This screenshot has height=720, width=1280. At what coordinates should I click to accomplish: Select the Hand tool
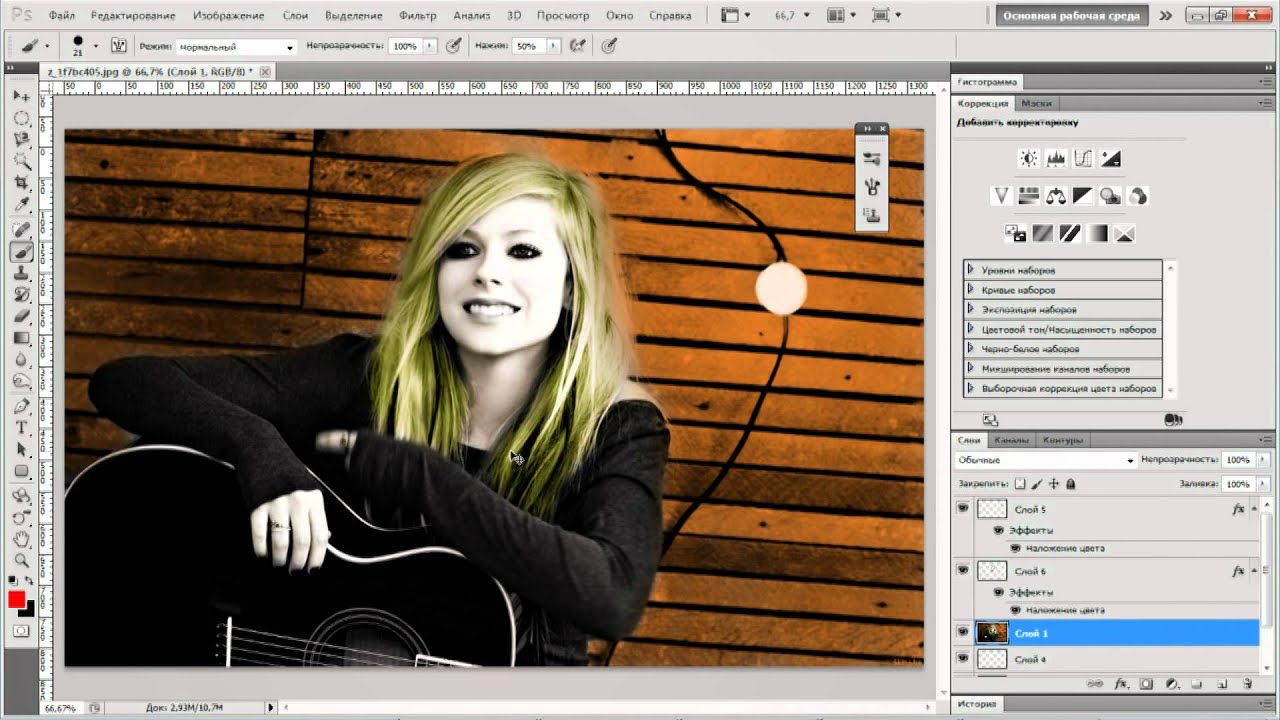[21, 540]
